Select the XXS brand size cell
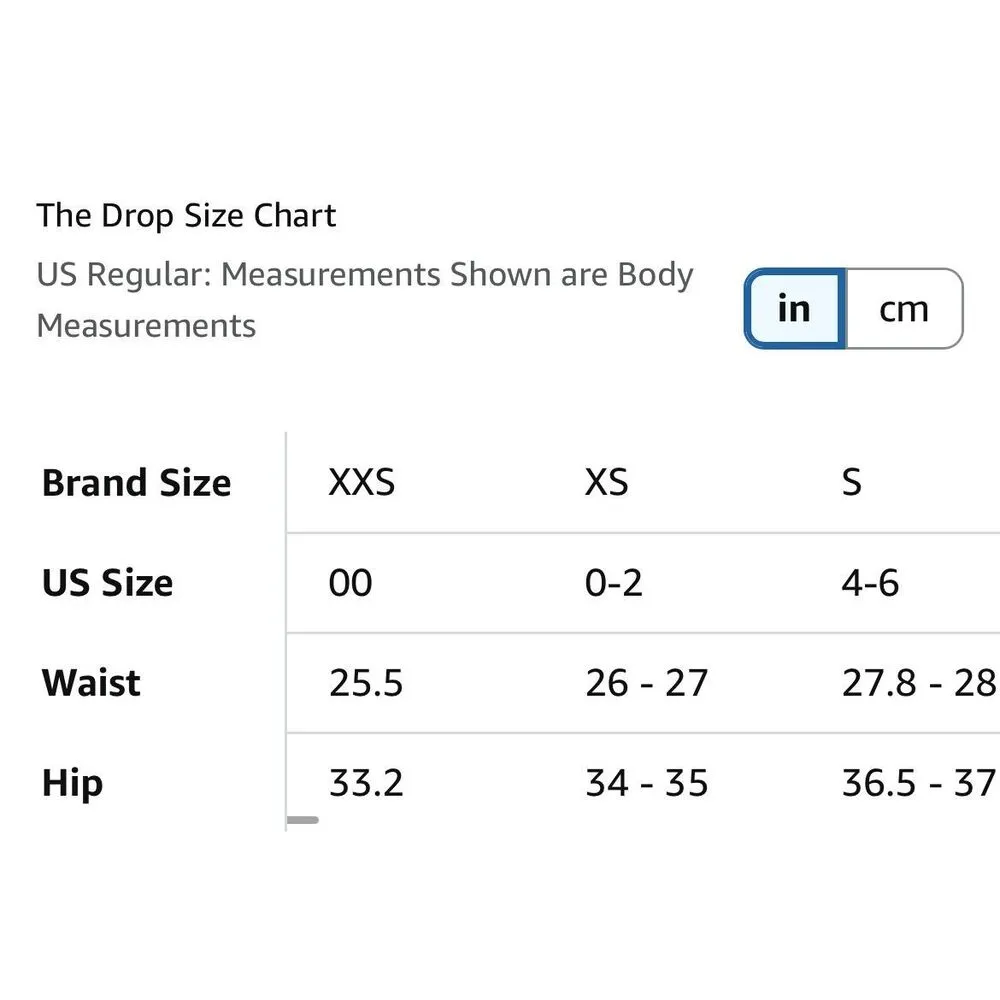The image size is (1000, 1000). 362,483
